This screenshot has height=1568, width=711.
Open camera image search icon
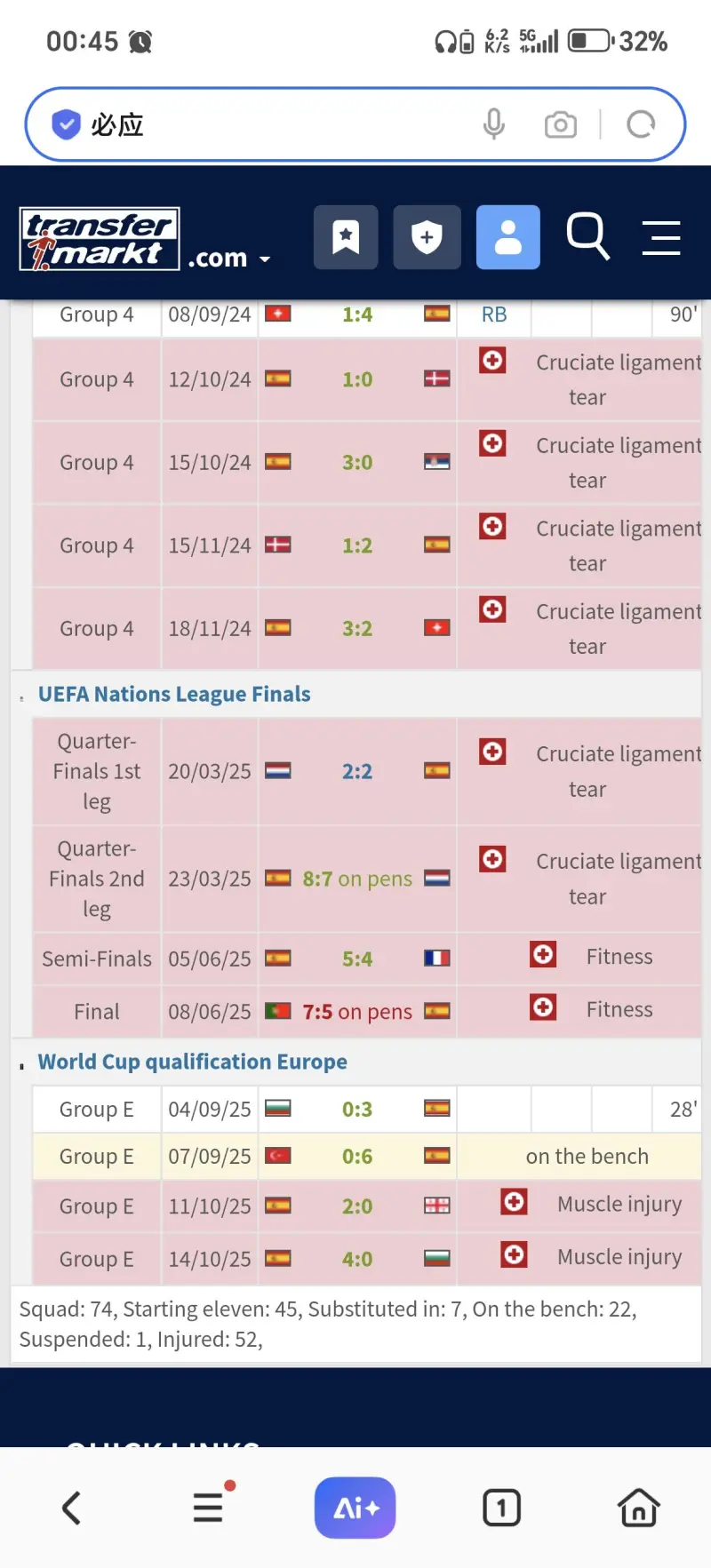560,124
